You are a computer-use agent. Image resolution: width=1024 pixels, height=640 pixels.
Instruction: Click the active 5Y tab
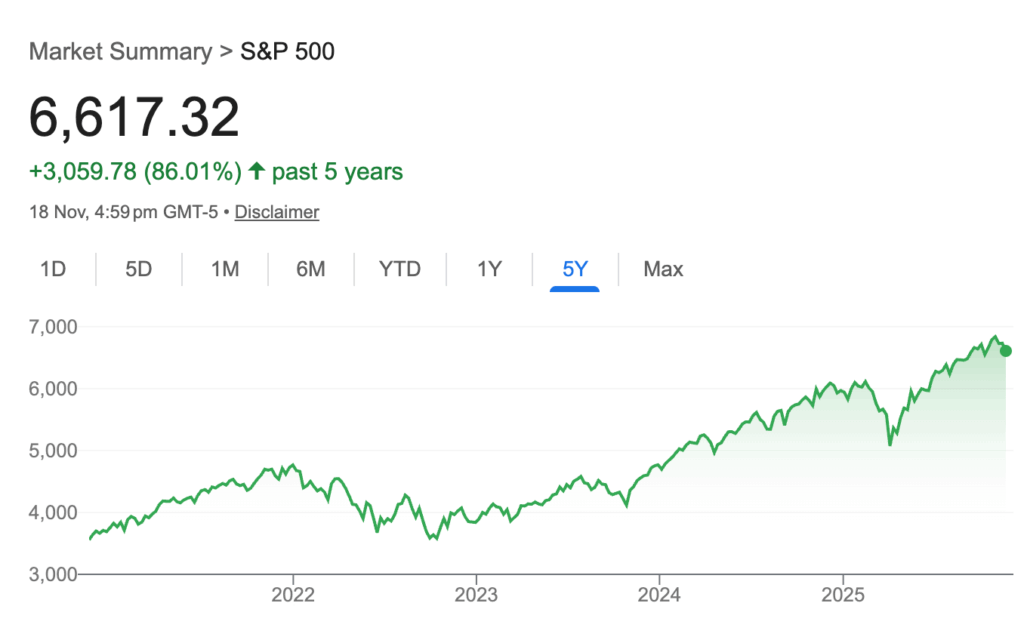(x=575, y=269)
